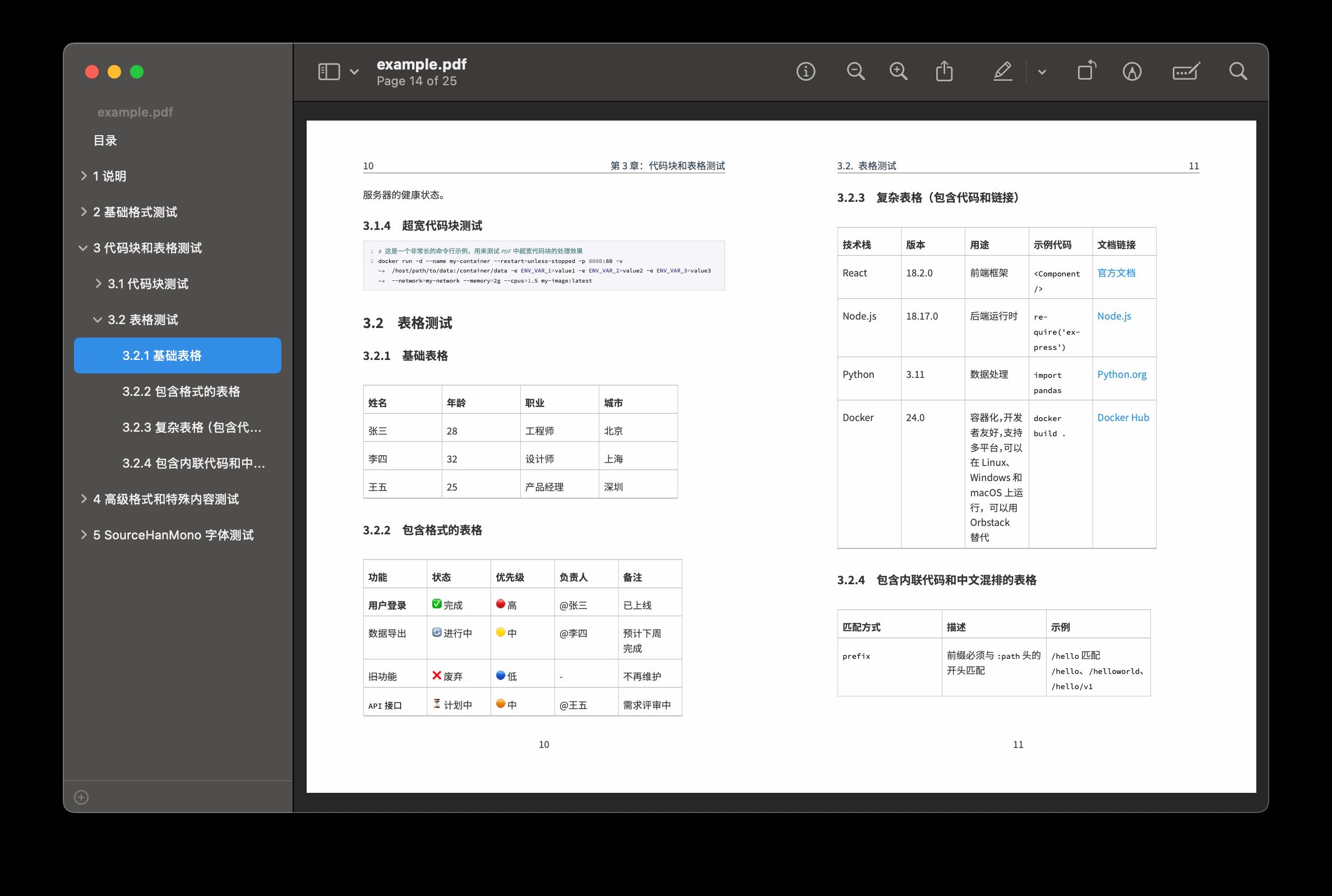
Task: Open the Docker Hub link
Action: (1123, 417)
